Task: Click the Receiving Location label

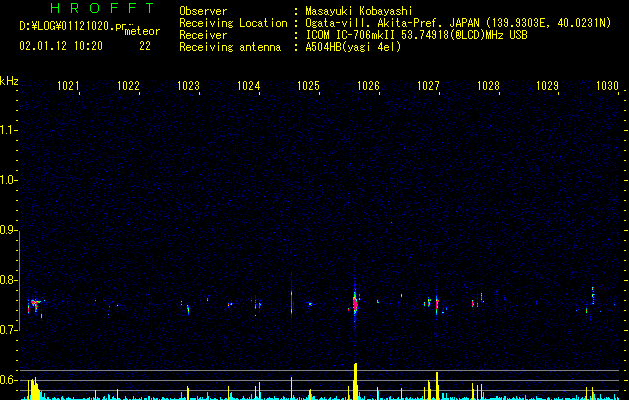Action: 233,23
